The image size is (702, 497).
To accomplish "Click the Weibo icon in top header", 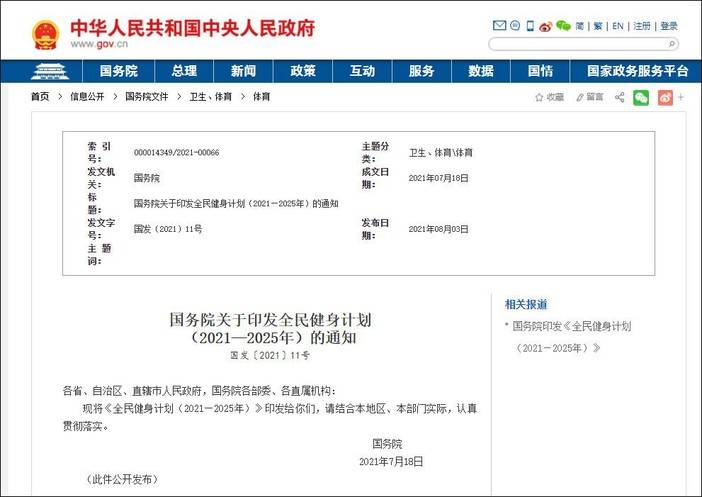I will (x=546, y=26).
